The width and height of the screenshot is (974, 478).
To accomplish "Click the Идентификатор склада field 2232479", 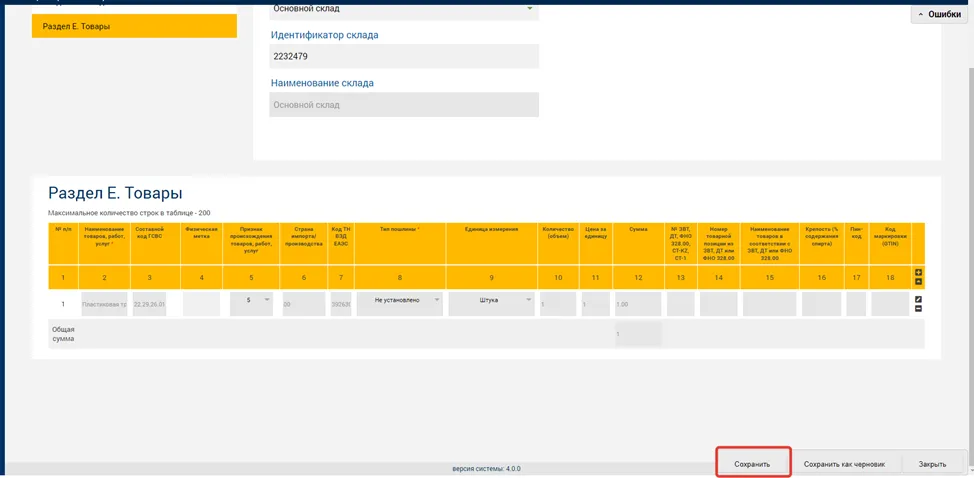I will 404,56.
